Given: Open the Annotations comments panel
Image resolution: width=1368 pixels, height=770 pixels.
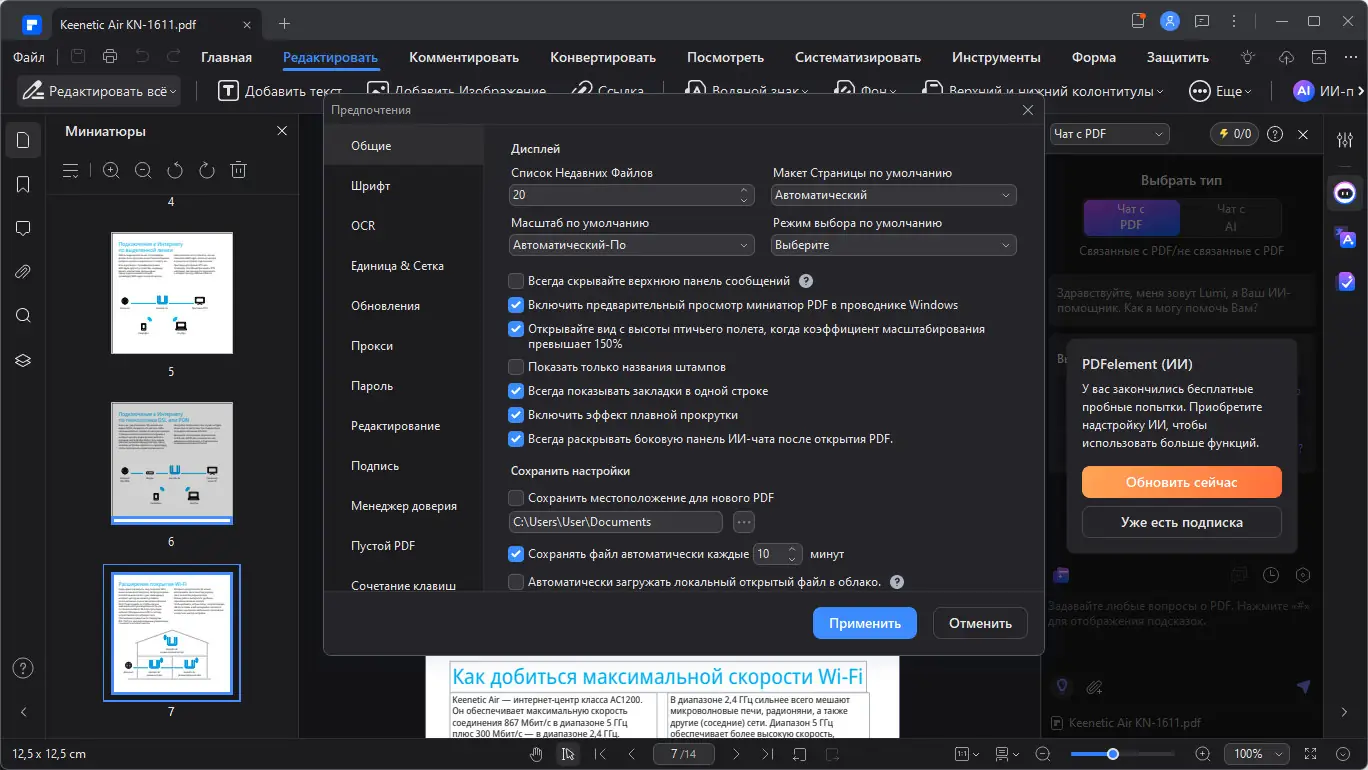Looking at the screenshot, I should pyautogui.click(x=23, y=228).
